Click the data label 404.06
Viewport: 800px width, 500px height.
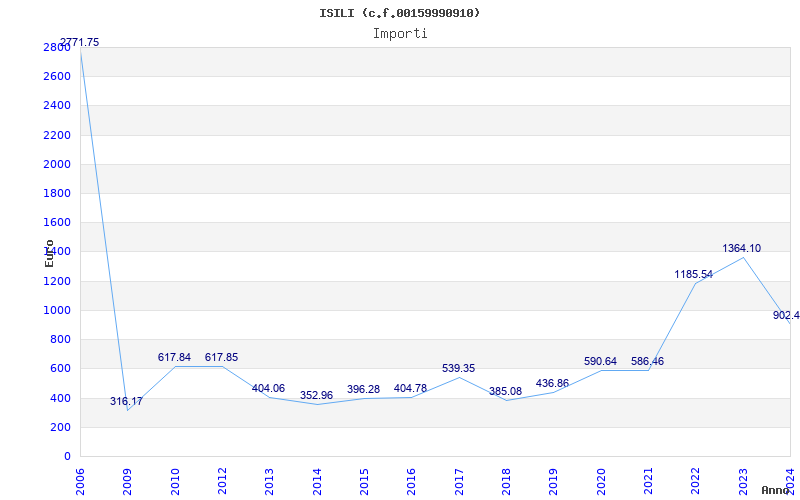(x=268, y=389)
